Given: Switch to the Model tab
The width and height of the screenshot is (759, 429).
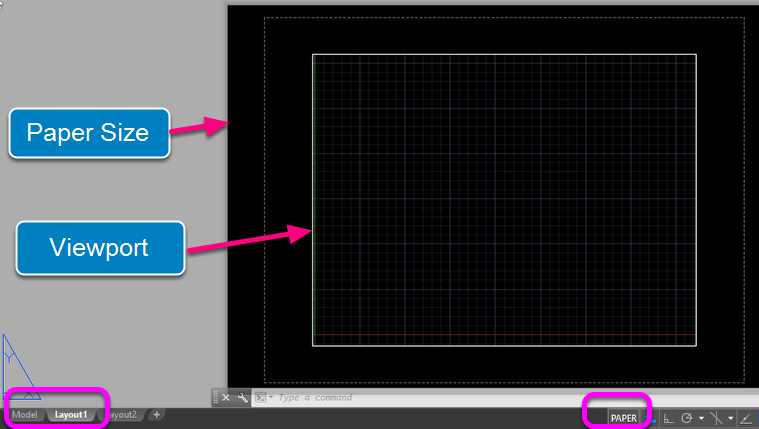Looking at the screenshot, I should tap(25, 414).
